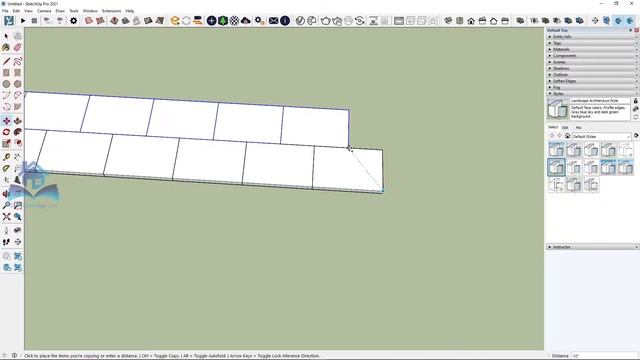
Task: Choose the Rectangle tool
Action: coord(6,73)
